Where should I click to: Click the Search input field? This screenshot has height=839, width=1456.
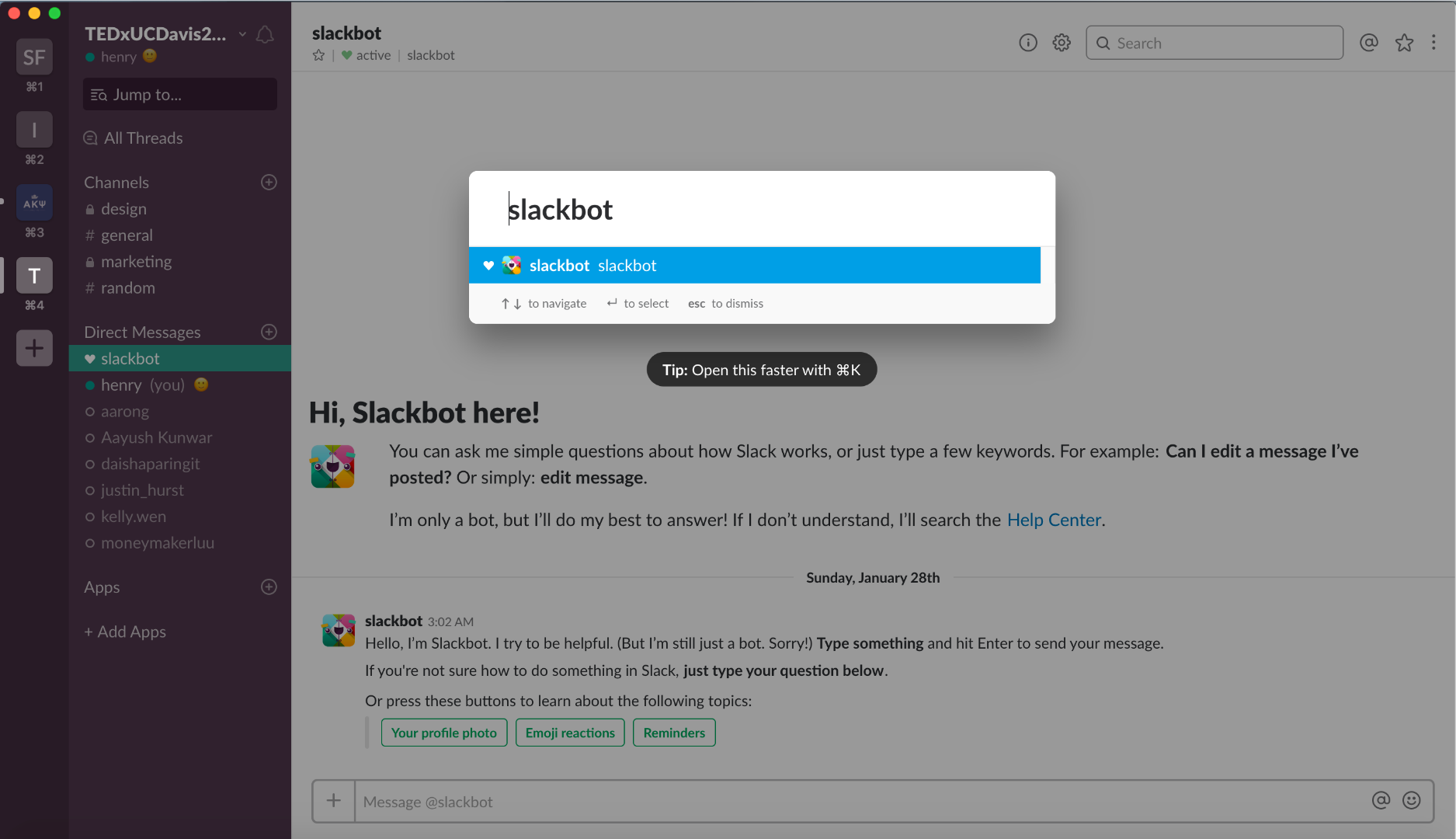[1213, 43]
